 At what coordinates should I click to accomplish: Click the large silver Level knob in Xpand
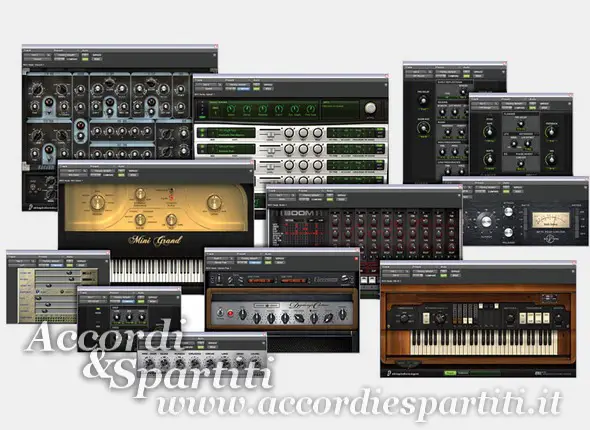(370, 108)
